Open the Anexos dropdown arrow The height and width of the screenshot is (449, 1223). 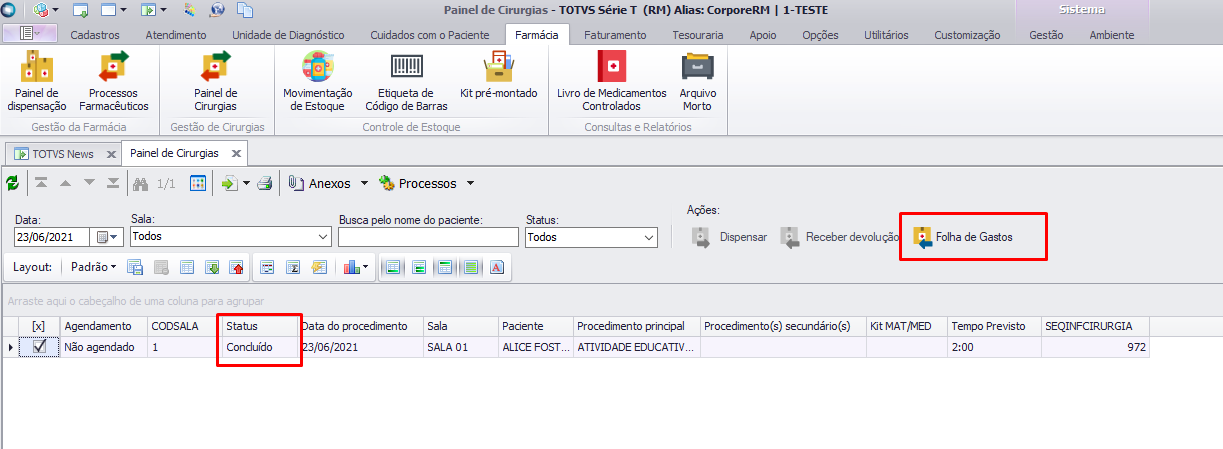[x=364, y=184]
